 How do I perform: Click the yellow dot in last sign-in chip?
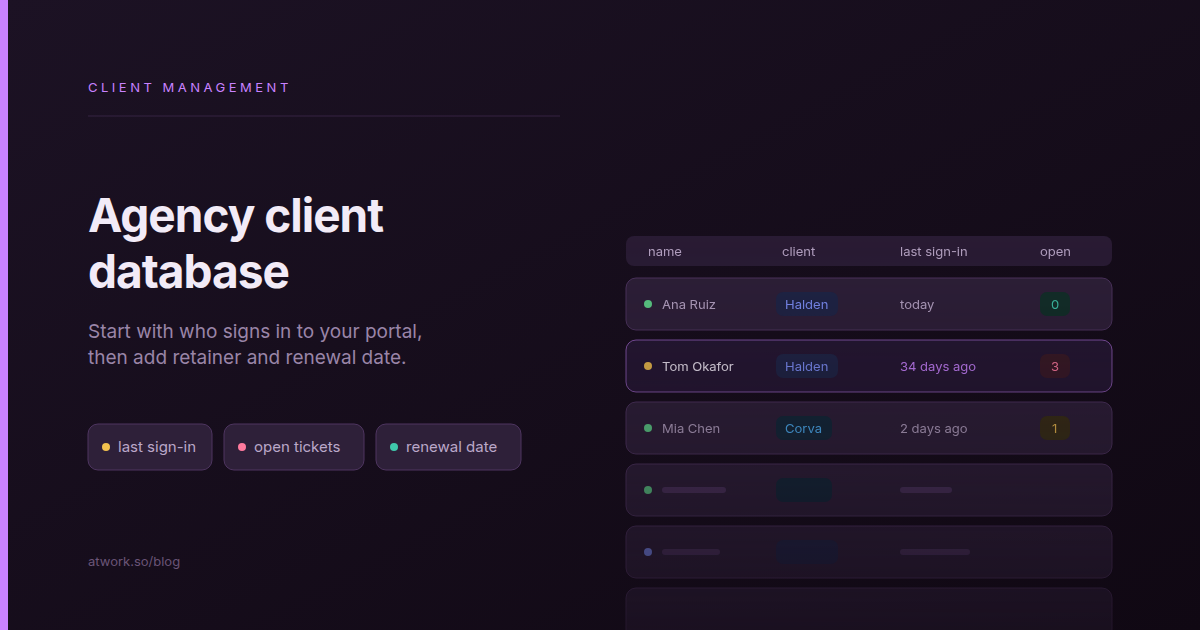106,447
